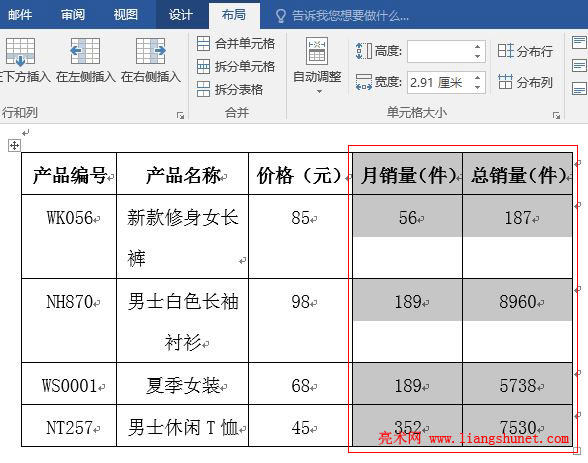Open the AutoFit (自动调整) dropdown

(x=317, y=66)
